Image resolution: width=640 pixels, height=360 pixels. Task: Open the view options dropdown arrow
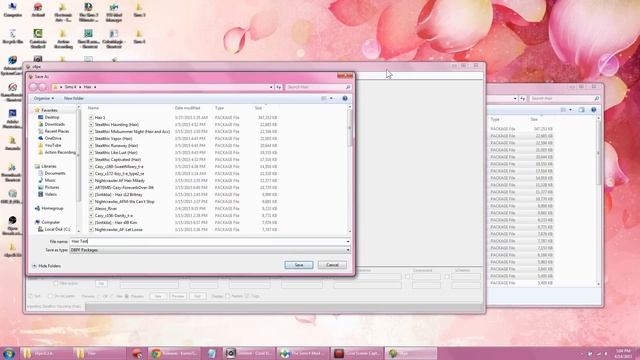coord(331,98)
